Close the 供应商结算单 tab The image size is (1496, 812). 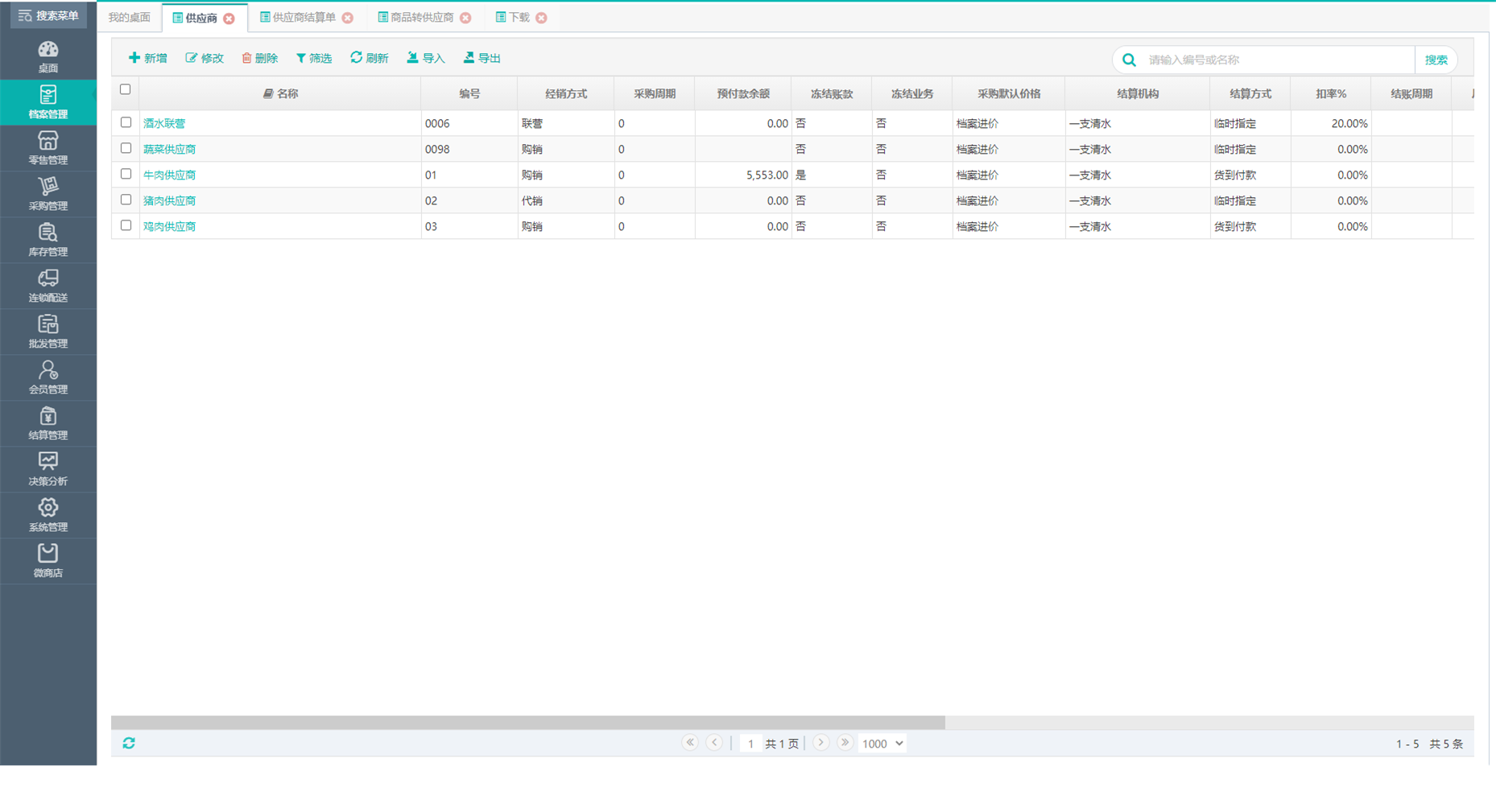pyautogui.click(x=348, y=18)
